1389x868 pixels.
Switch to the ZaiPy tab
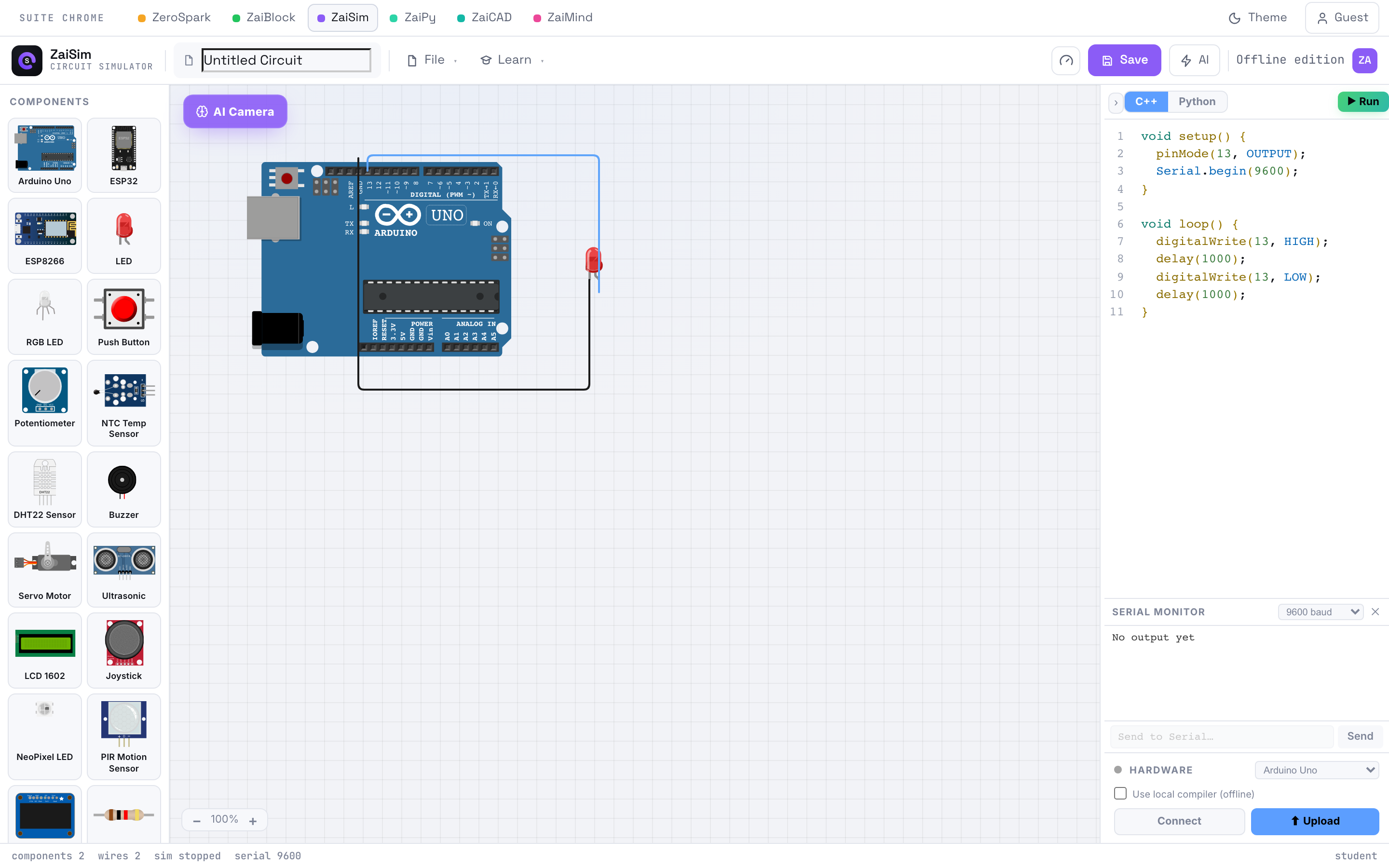point(413,18)
